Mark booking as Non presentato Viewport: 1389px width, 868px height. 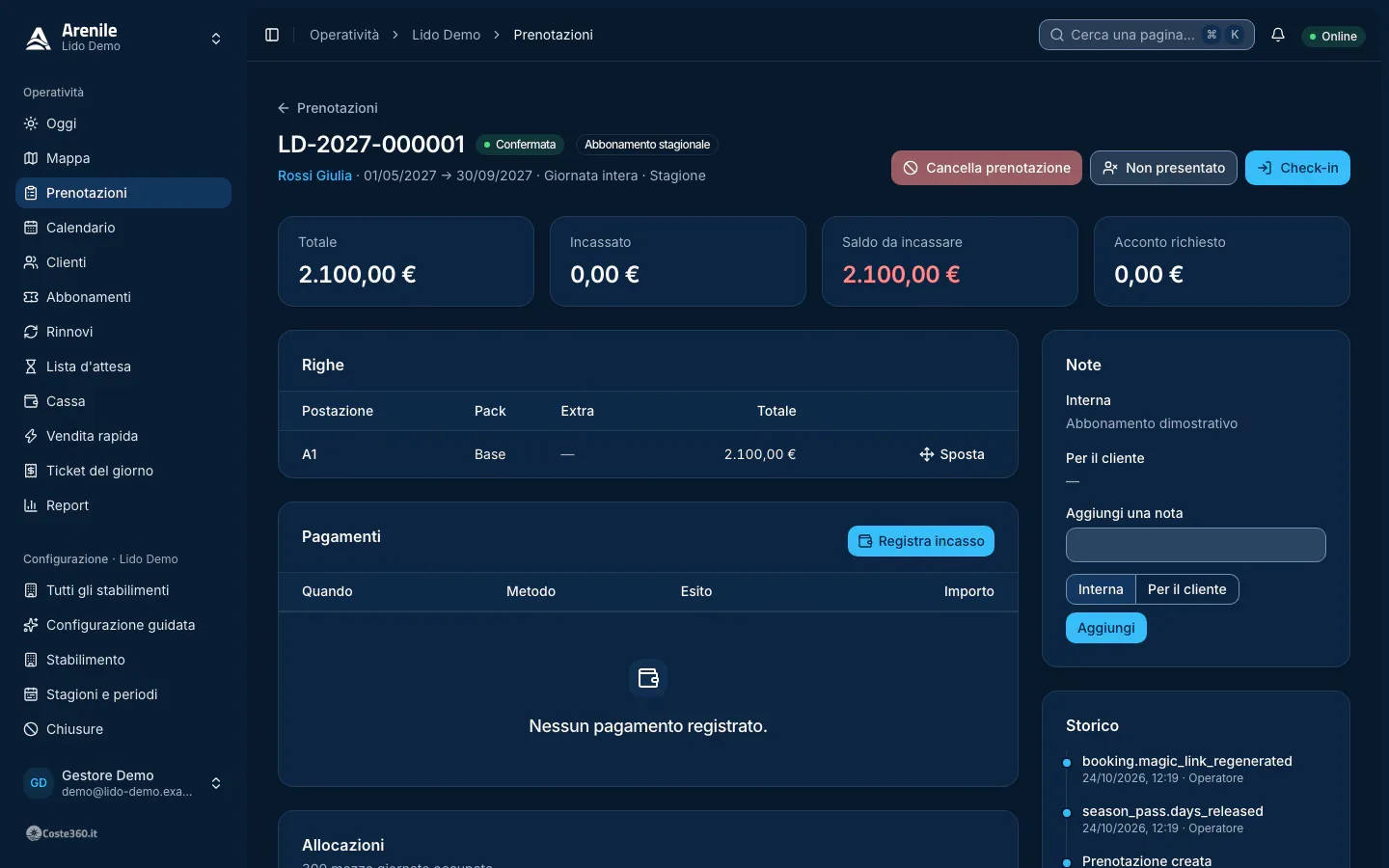tap(1163, 168)
